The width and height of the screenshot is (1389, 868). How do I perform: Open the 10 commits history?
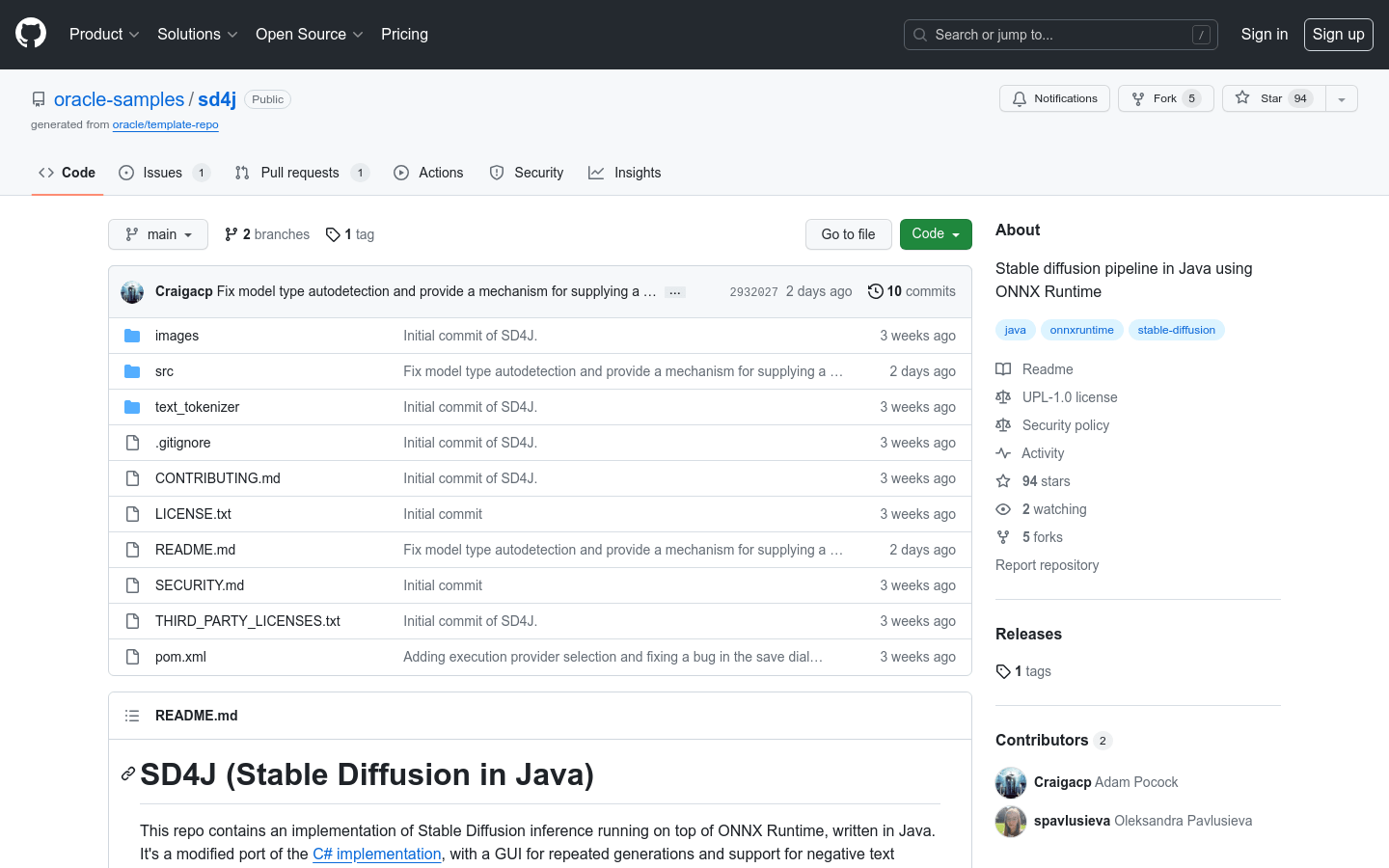(912, 291)
